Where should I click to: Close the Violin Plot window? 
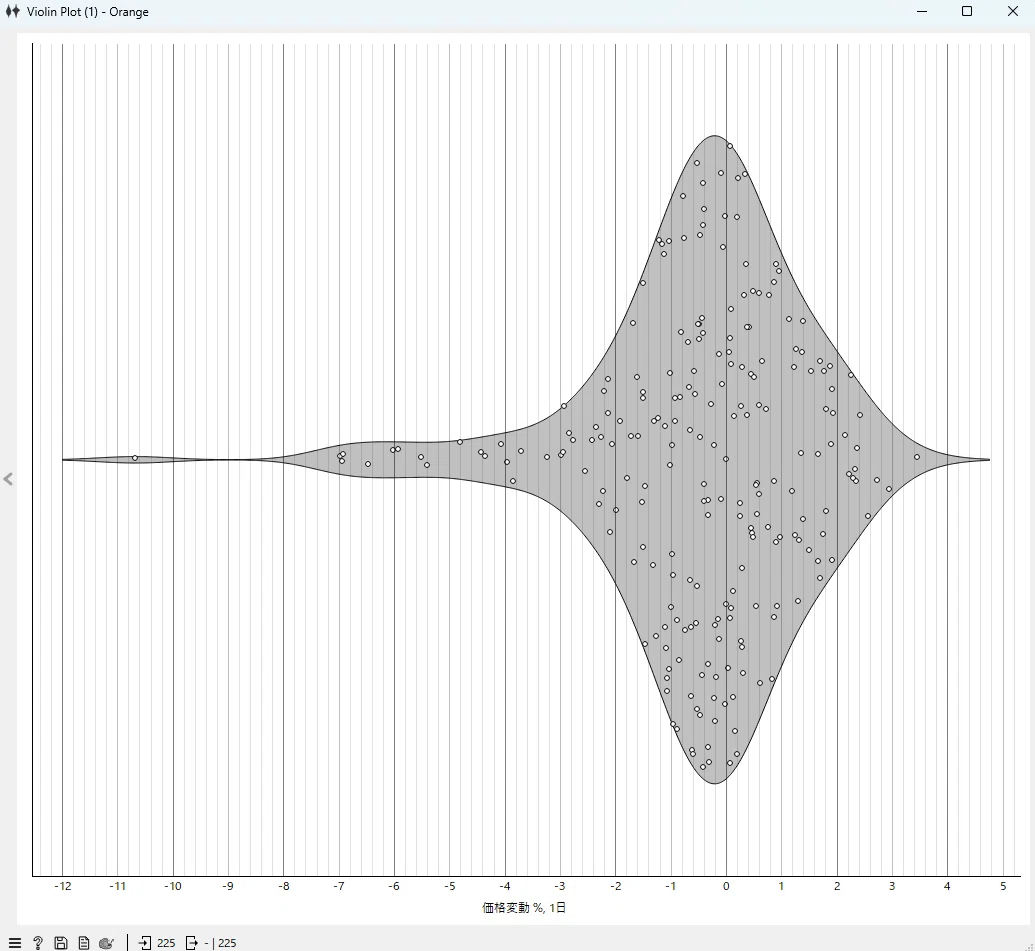pos(1013,11)
